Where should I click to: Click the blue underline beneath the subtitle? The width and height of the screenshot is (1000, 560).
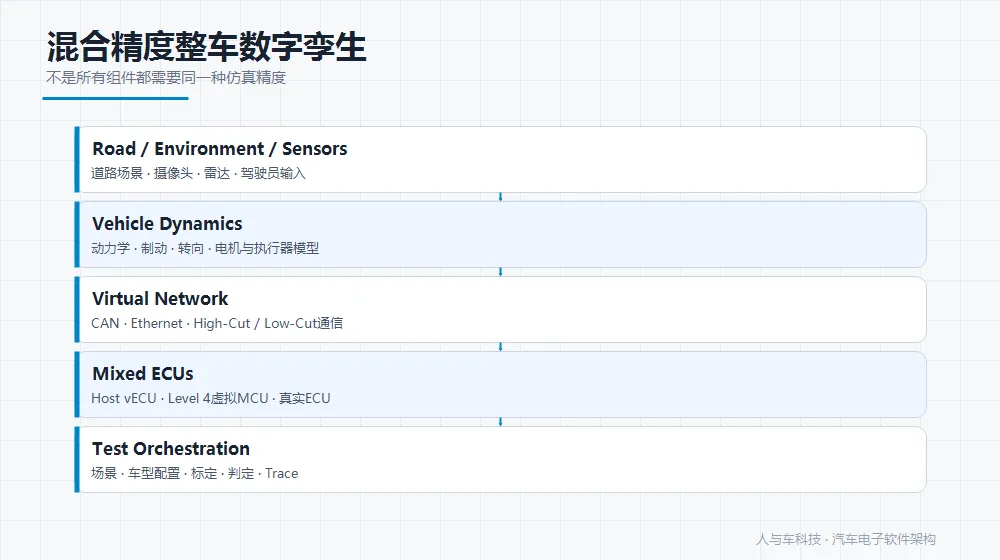coord(115,98)
